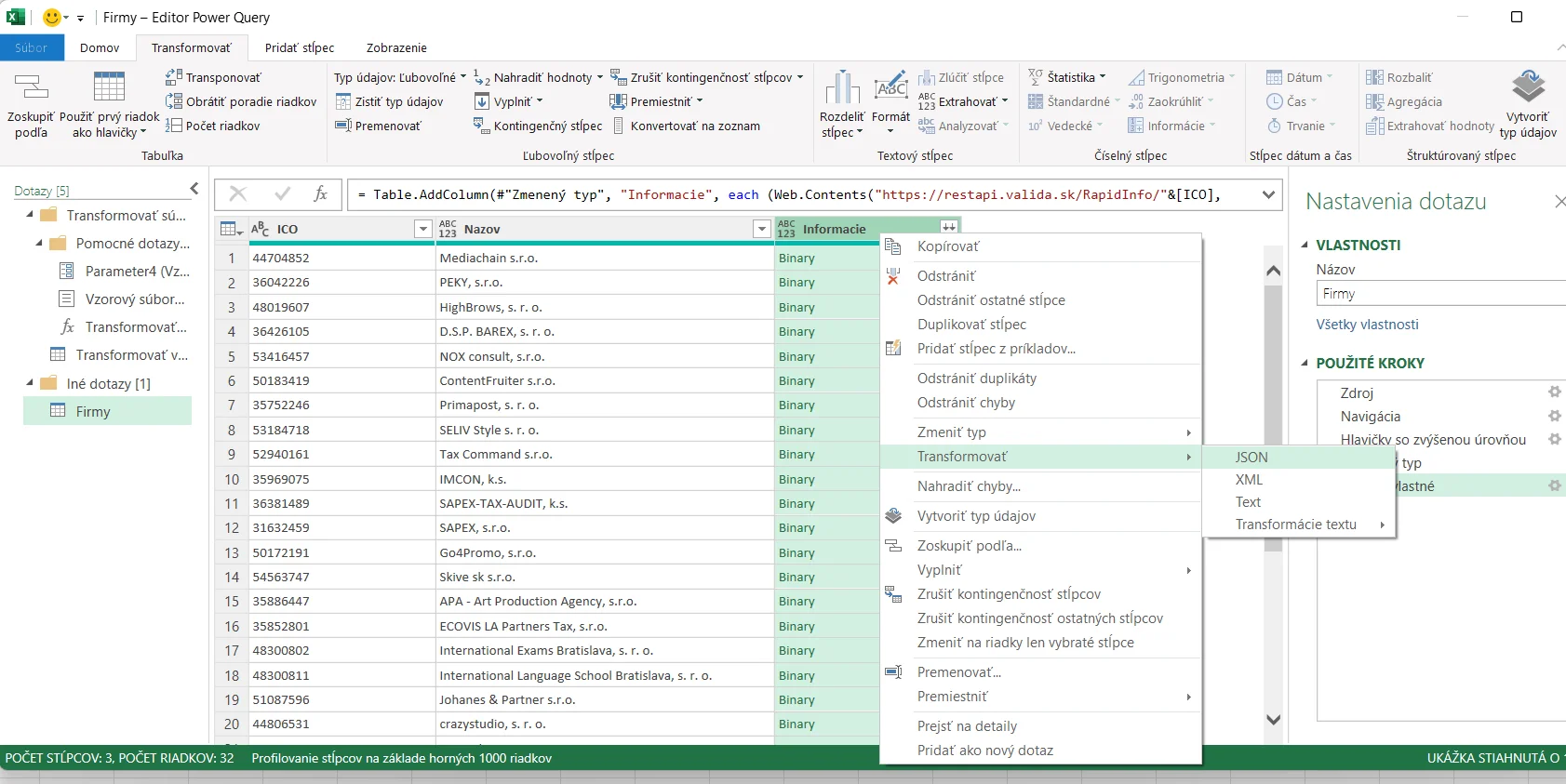
Task: Switch to Domov tab
Action: click(100, 47)
